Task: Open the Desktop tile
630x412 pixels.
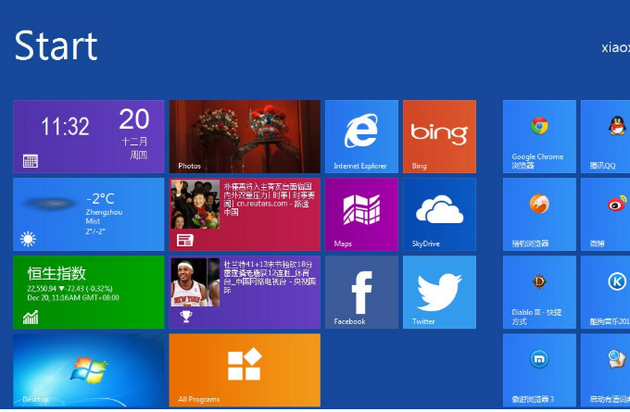Action: click(88, 369)
